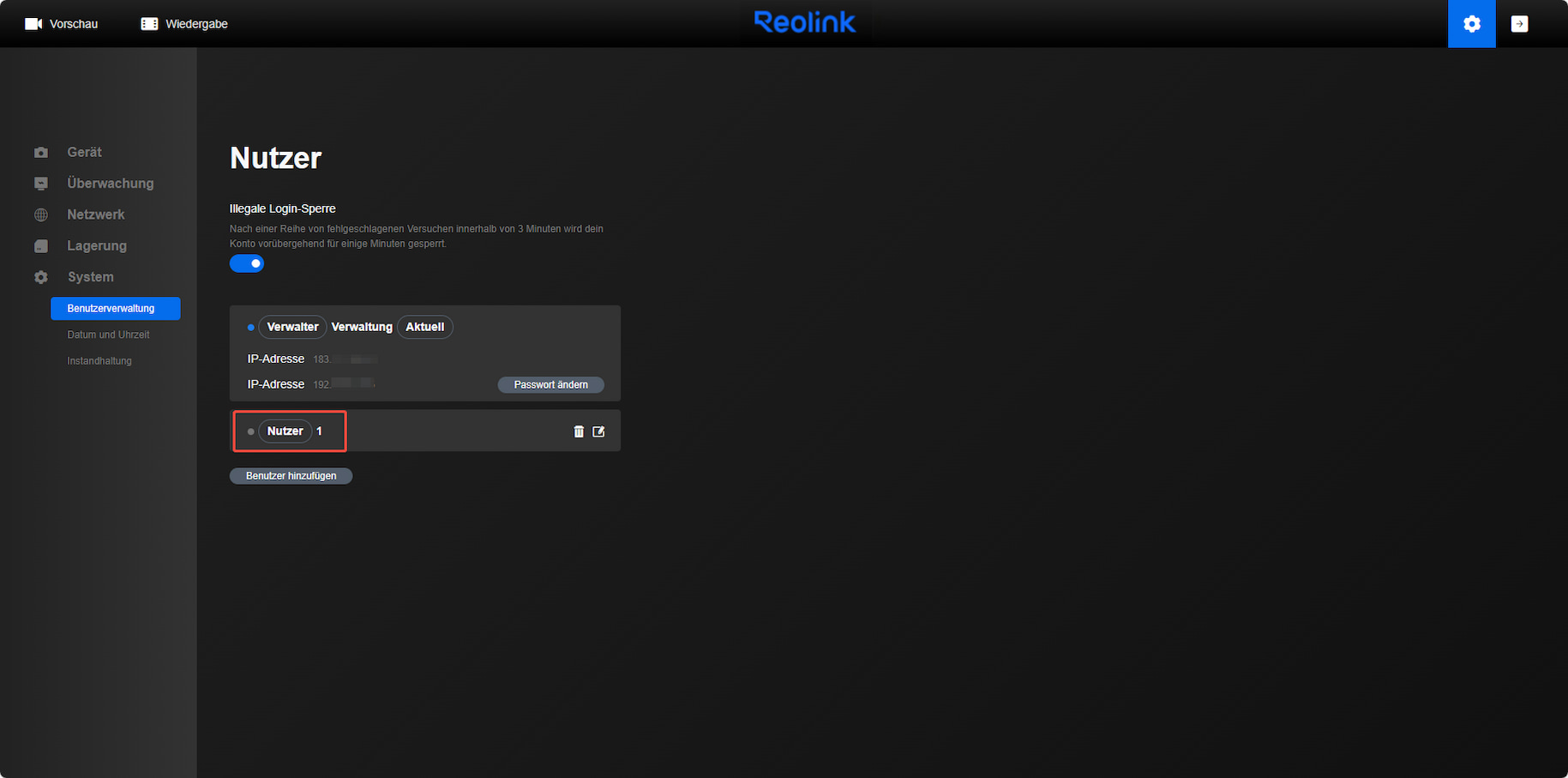1568x778 pixels.
Task: Click the Nutzer page heading
Action: tap(276, 158)
